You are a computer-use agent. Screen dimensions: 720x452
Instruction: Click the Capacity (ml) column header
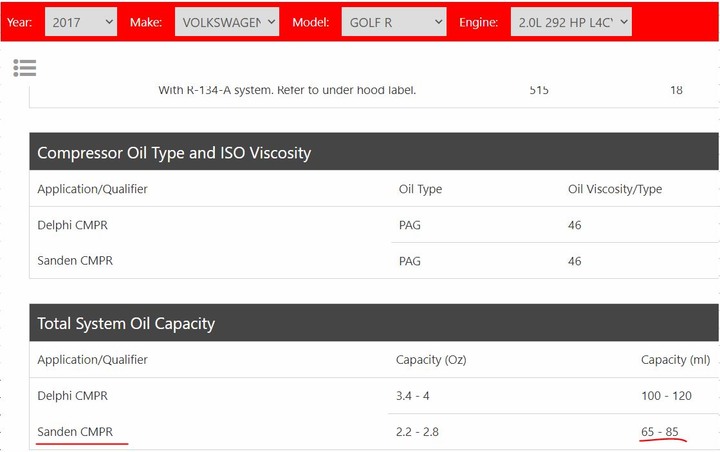pos(675,360)
